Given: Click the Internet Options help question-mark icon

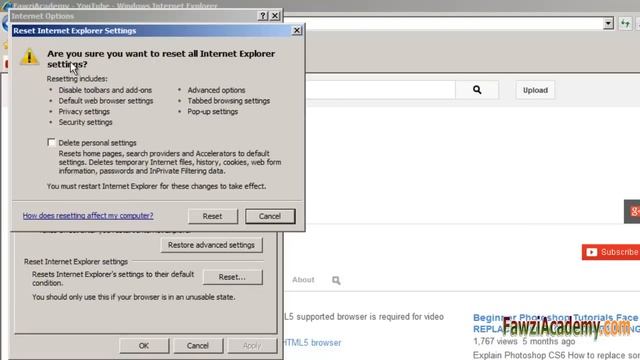Looking at the screenshot, I should [263, 16].
